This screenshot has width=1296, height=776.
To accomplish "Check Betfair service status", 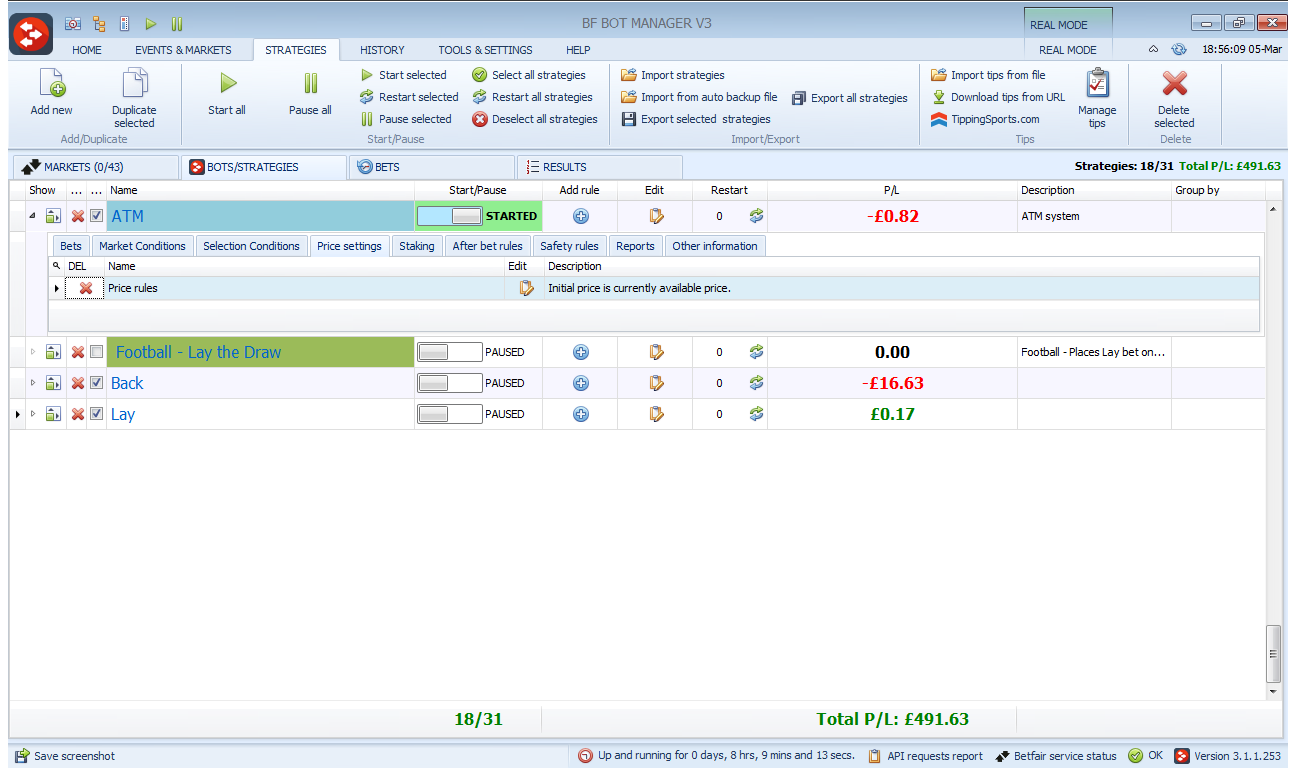I will [x=1056, y=756].
